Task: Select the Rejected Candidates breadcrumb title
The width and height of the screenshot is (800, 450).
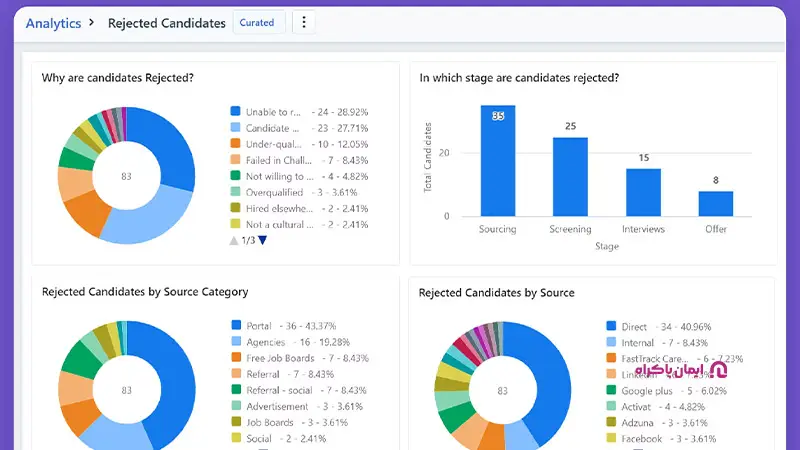Action: (x=166, y=23)
